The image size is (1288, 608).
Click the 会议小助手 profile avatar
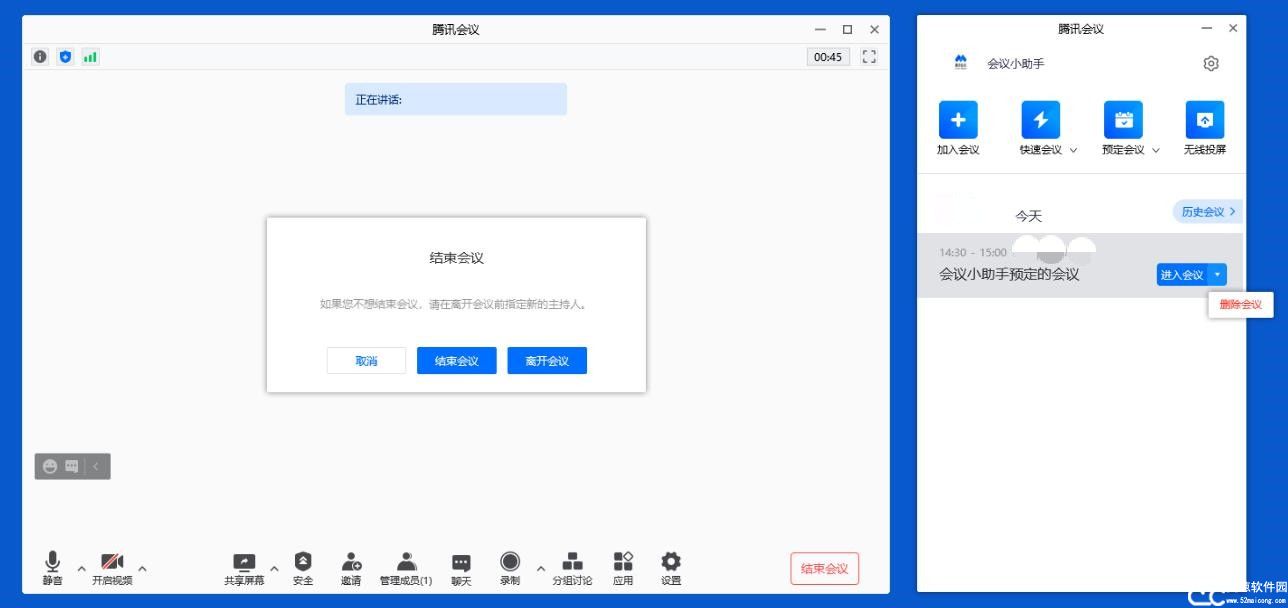pos(961,63)
